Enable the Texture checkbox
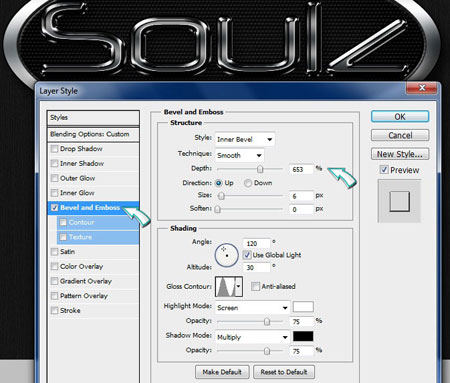The height and width of the screenshot is (383, 450). coord(63,237)
